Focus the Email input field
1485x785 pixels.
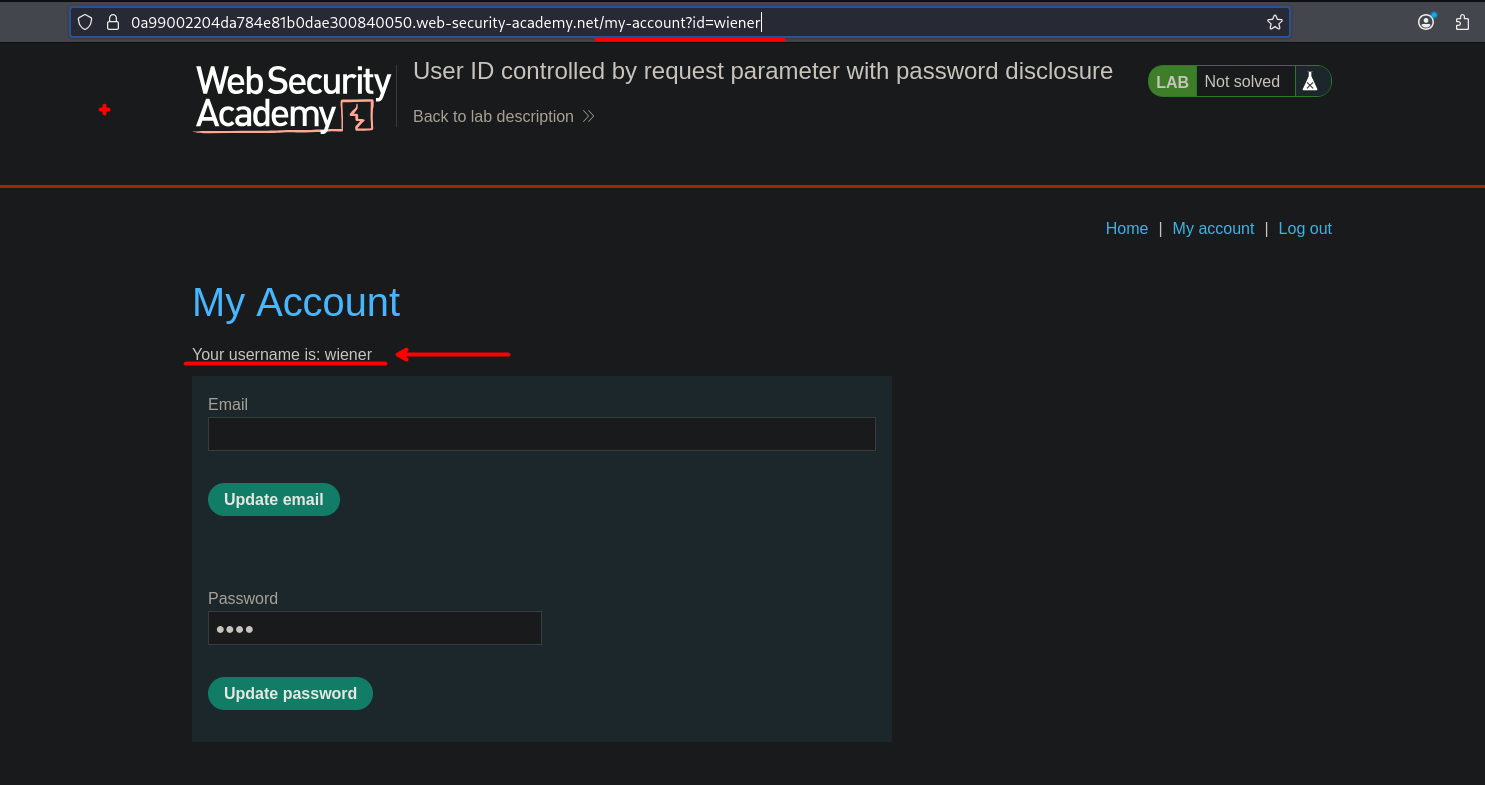point(541,434)
